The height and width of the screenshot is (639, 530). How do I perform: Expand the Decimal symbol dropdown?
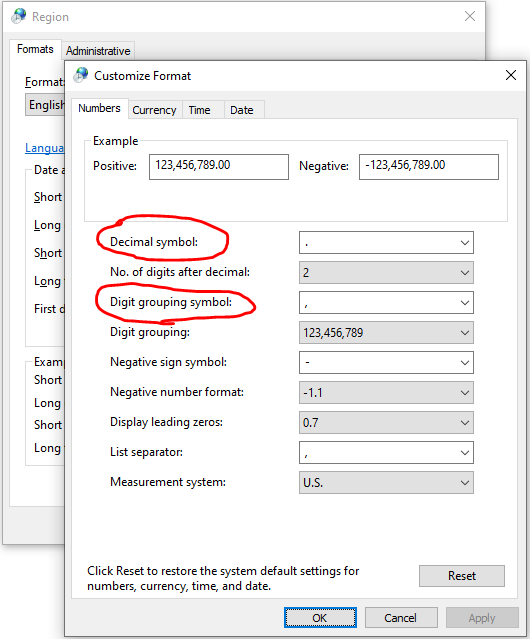coord(386,243)
